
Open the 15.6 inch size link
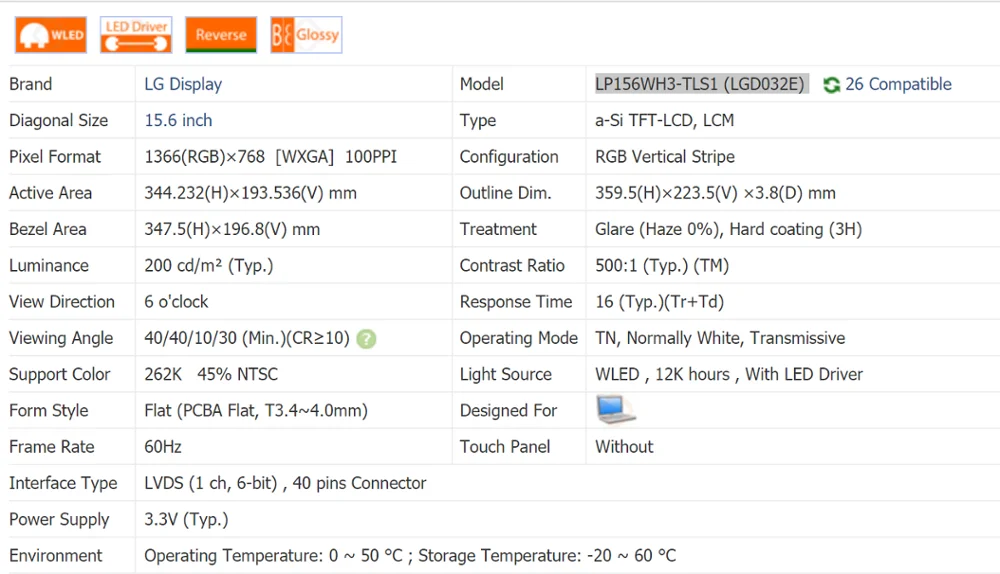(178, 121)
